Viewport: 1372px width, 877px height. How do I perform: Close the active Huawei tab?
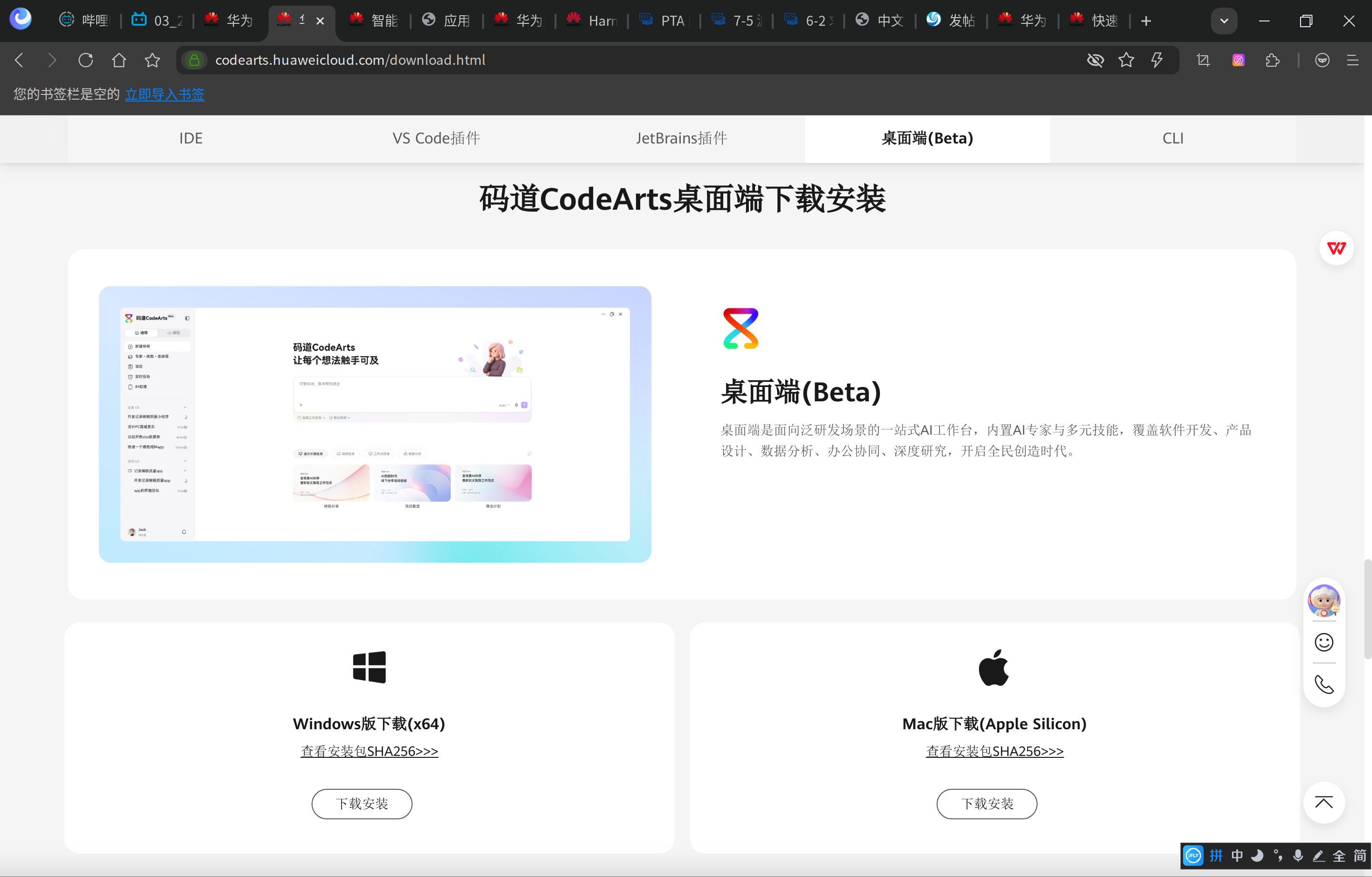coord(320,21)
